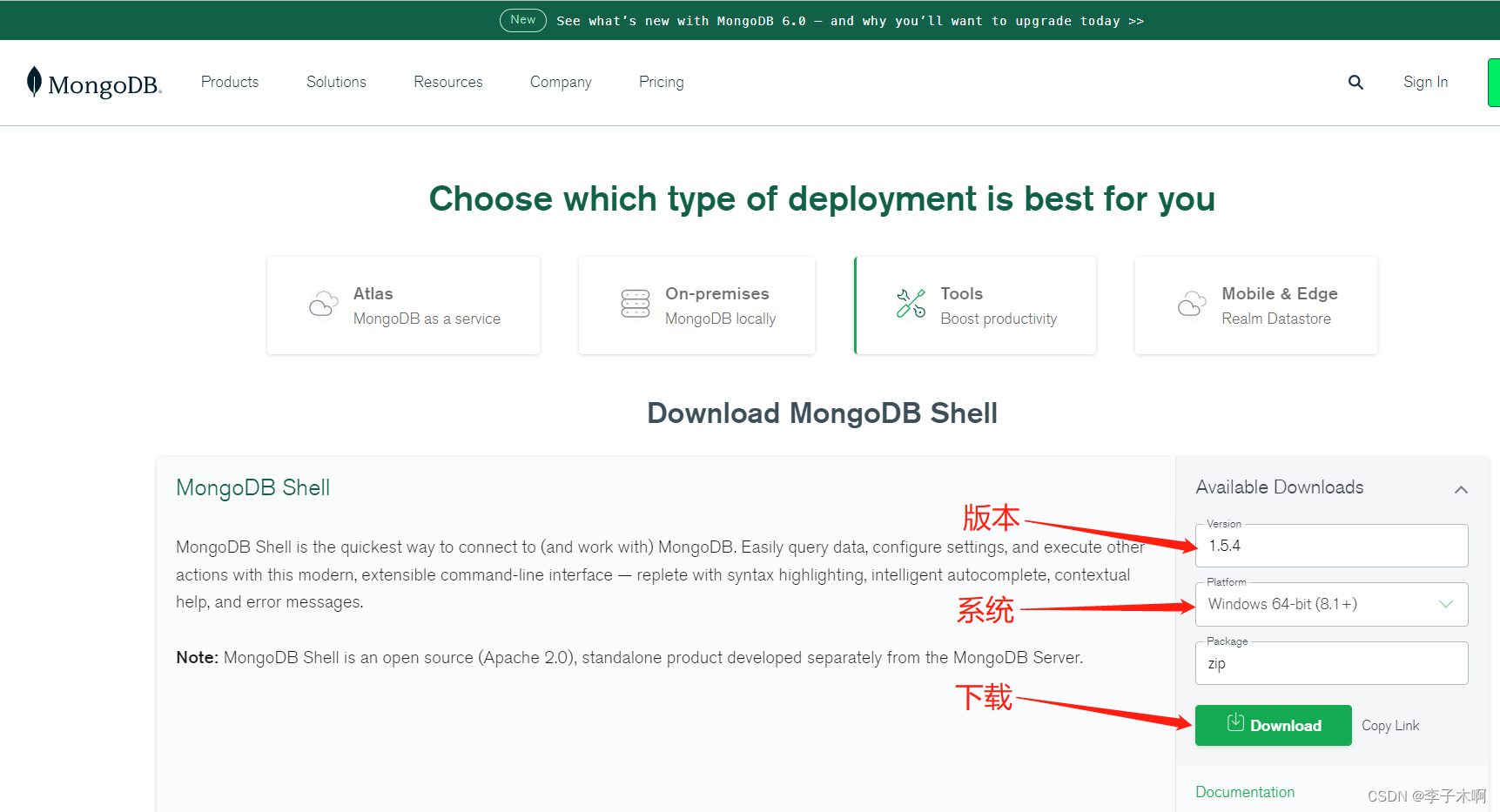Viewport: 1500px width, 812px height.
Task: Open the search magnifier icon
Action: click(1355, 82)
